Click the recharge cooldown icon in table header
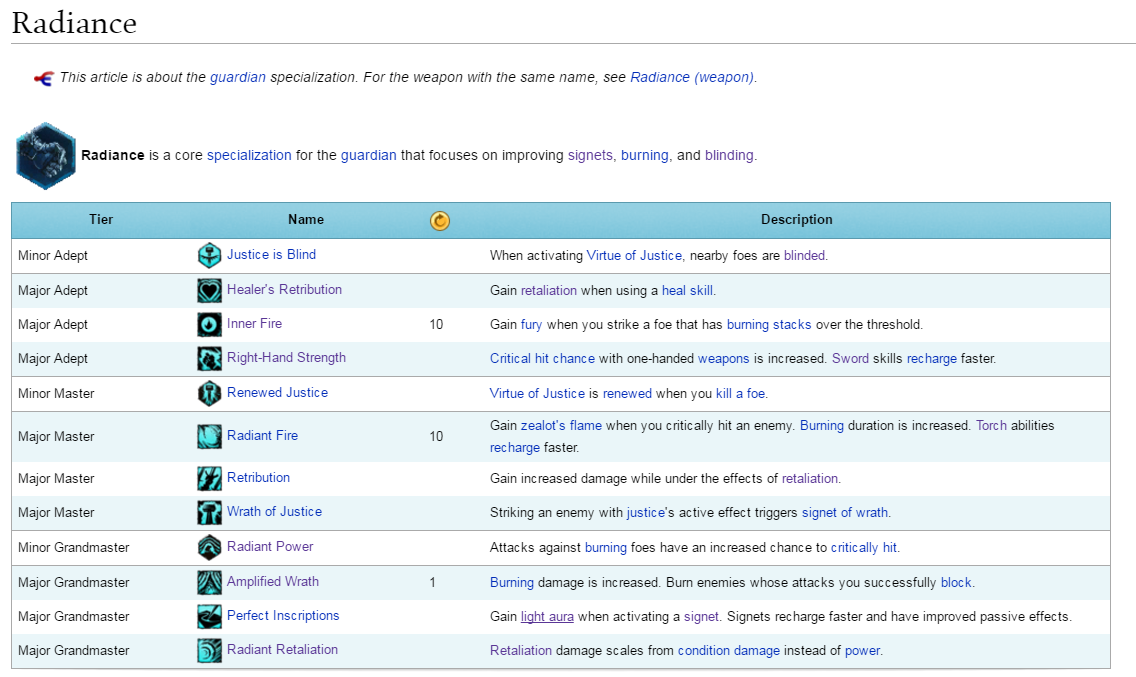 440,220
